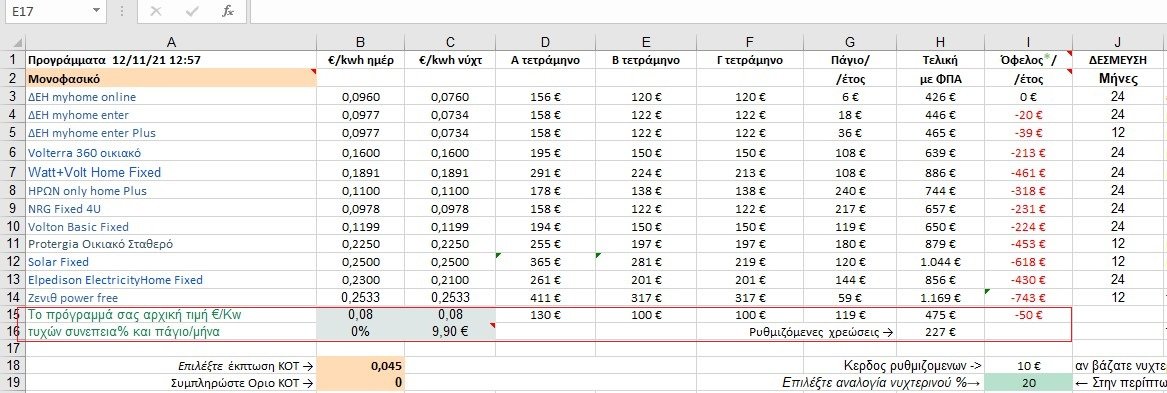
Task: Select the 240 € fixed fee cell
Action: click(849, 191)
